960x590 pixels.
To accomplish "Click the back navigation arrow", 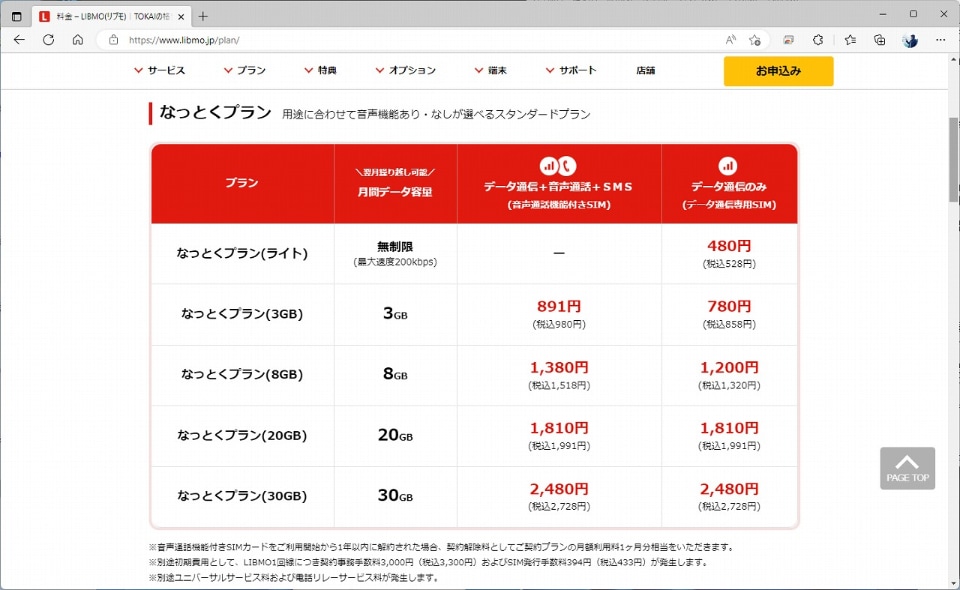I will [x=20, y=40].
